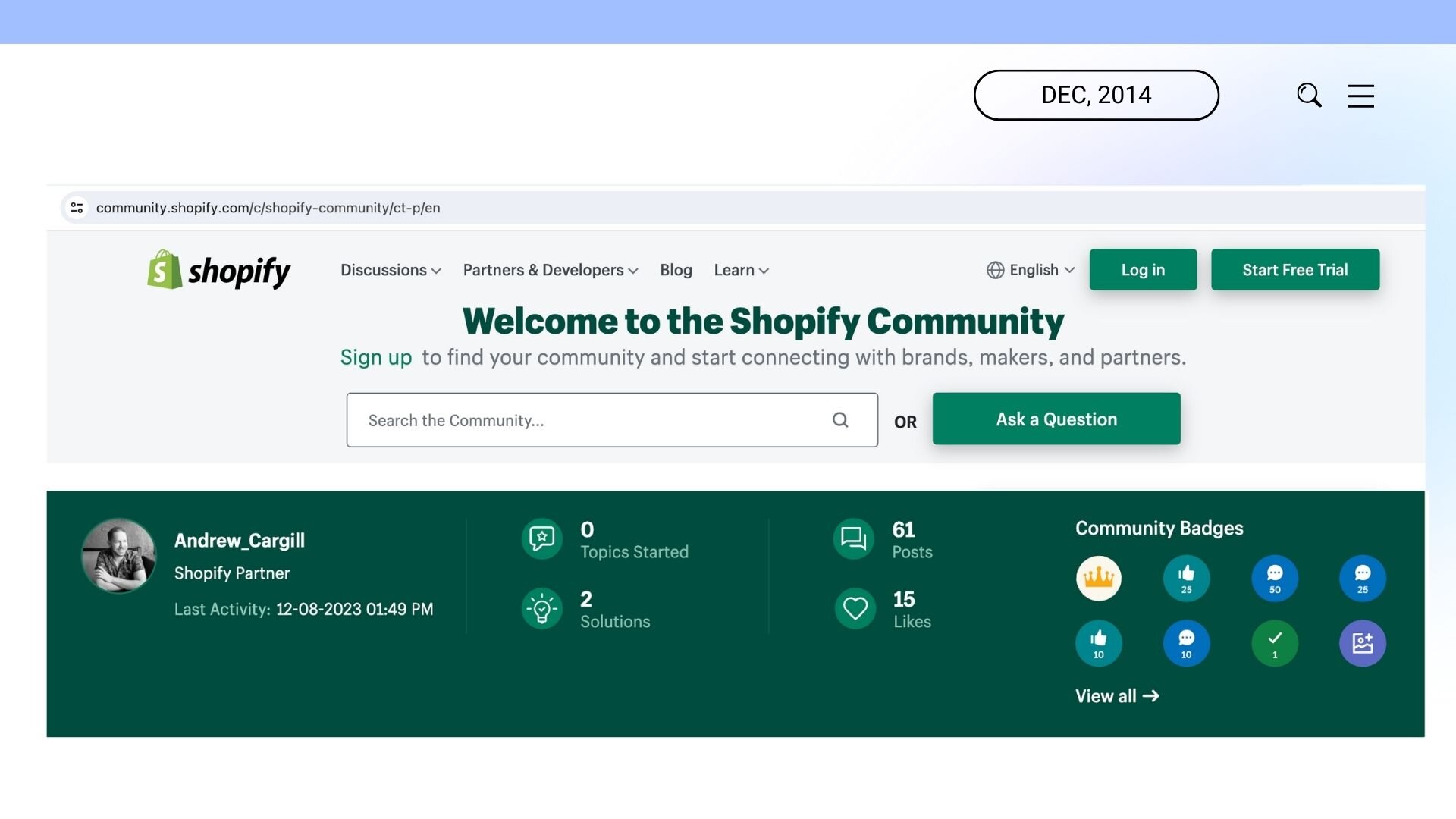This screenshot has height=819, width=1456.
Task: Expand the Discussions dropdown menu
Action: (391, 271)
